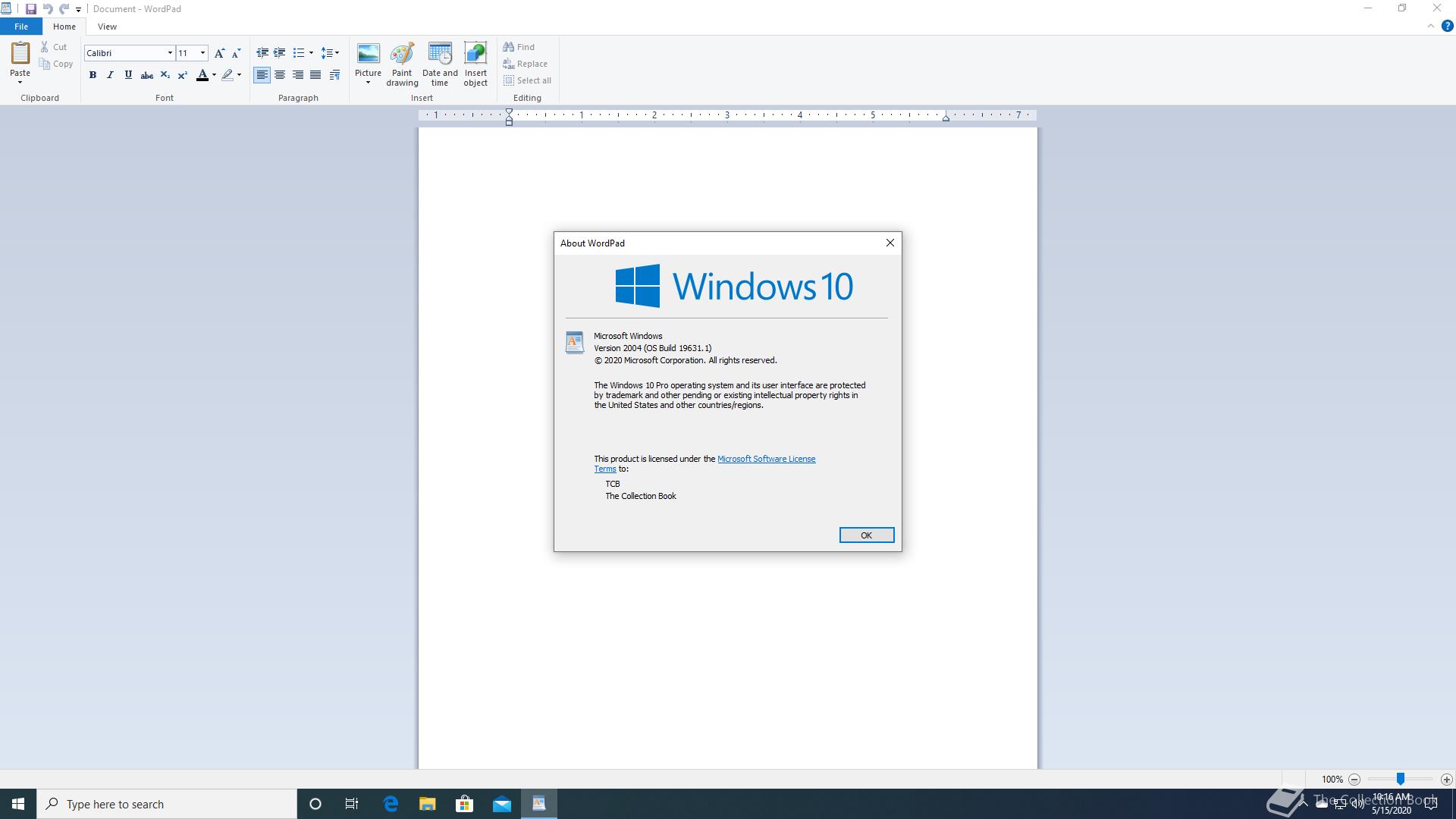1456x819 pixels.
Task: Click the Increase indent icon
Action: [x=279, y=53]
